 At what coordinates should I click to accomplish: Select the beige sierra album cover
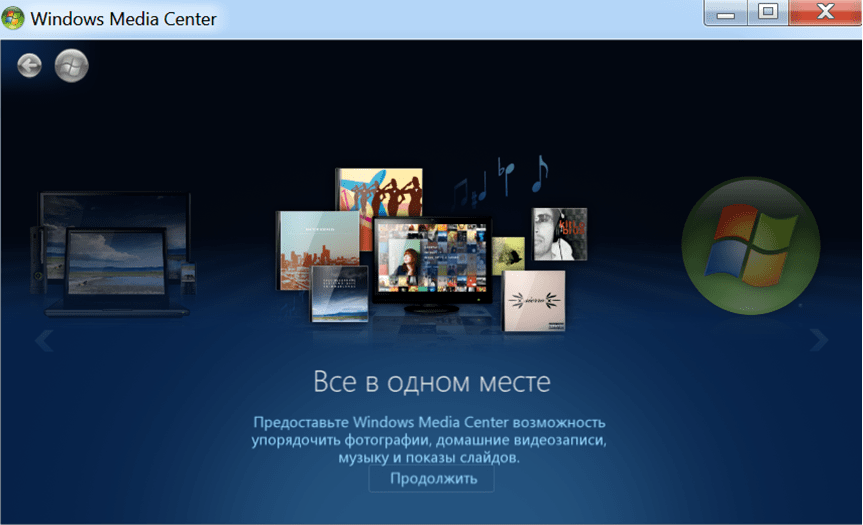coord(533,300)
